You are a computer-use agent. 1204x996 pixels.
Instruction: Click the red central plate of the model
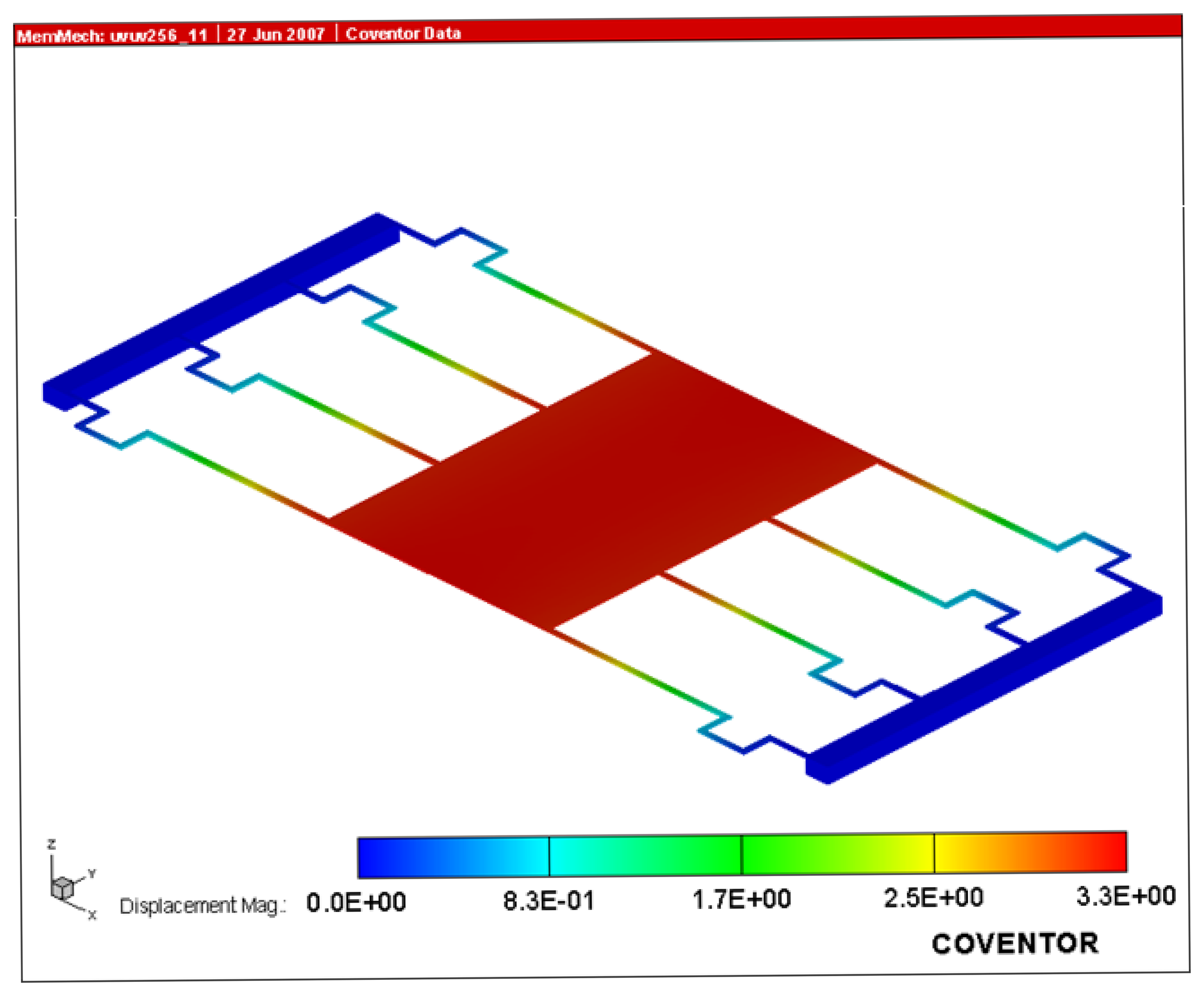pyautogui.click(x=602, y=491)
